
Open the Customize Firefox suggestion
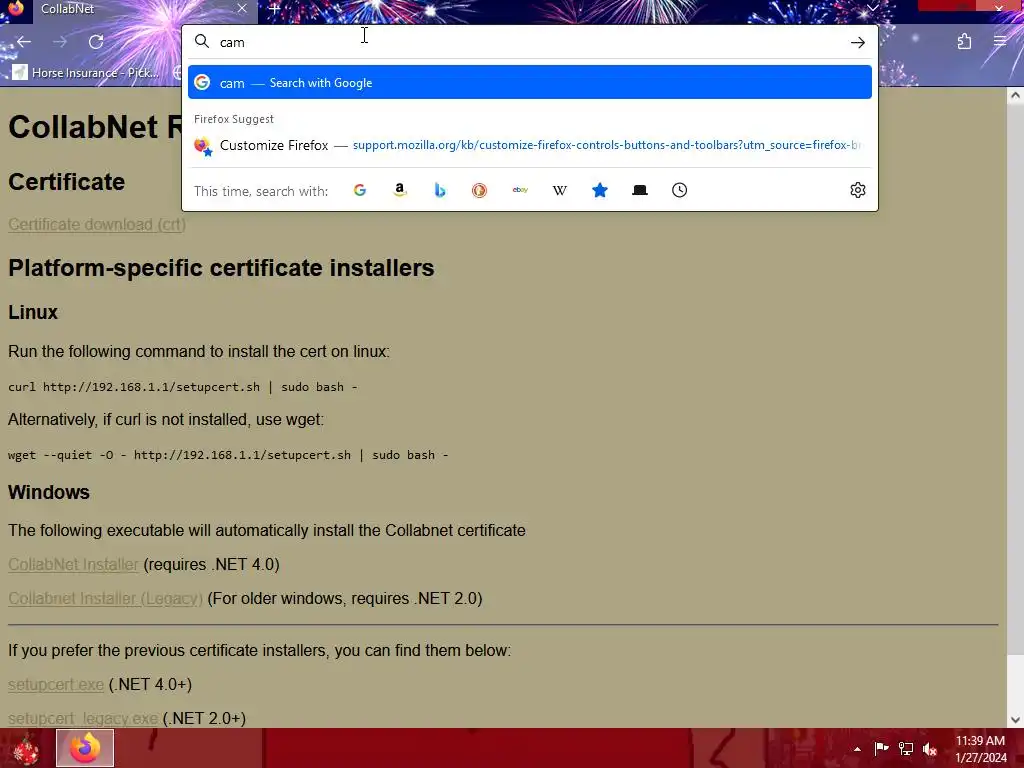pos(530,145)
